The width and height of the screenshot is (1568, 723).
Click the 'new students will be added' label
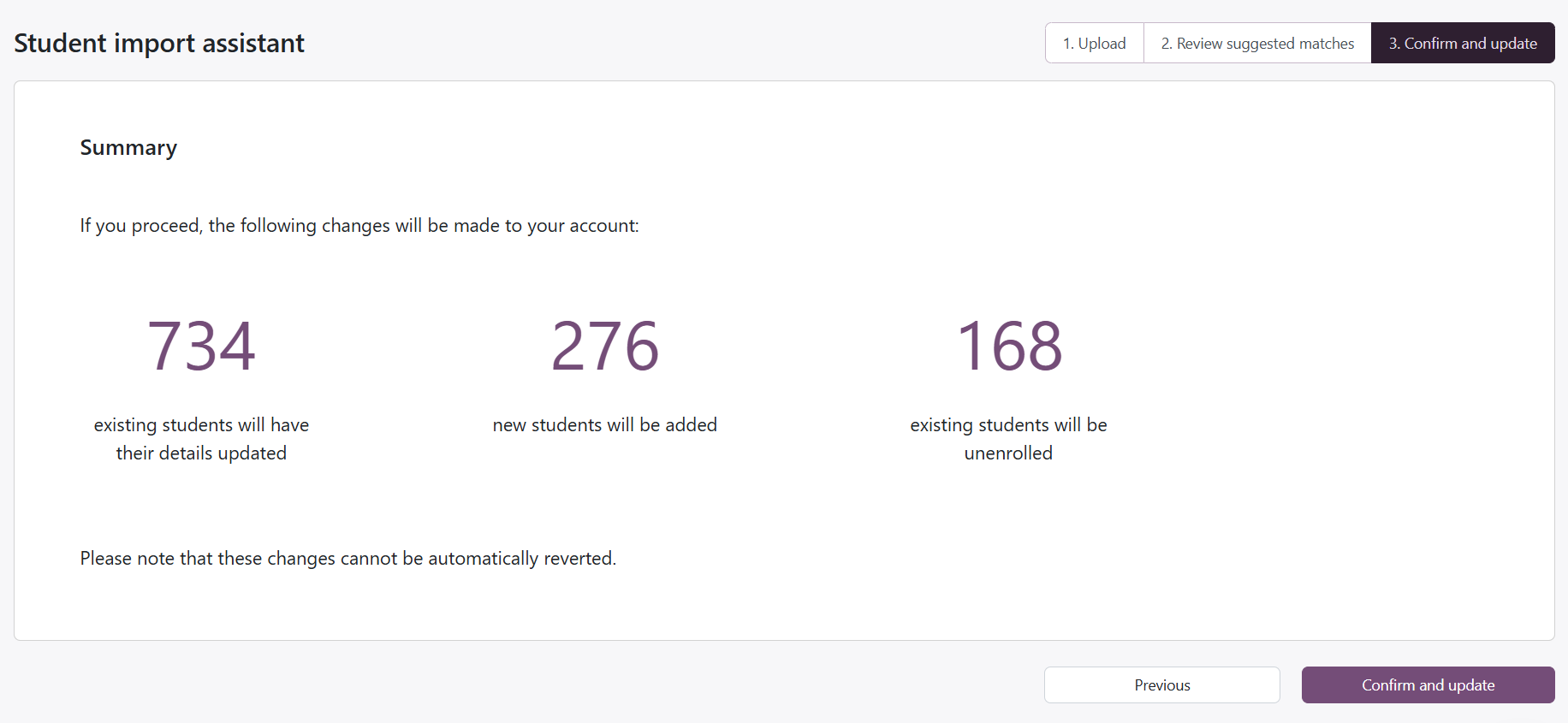pos(604,425)
